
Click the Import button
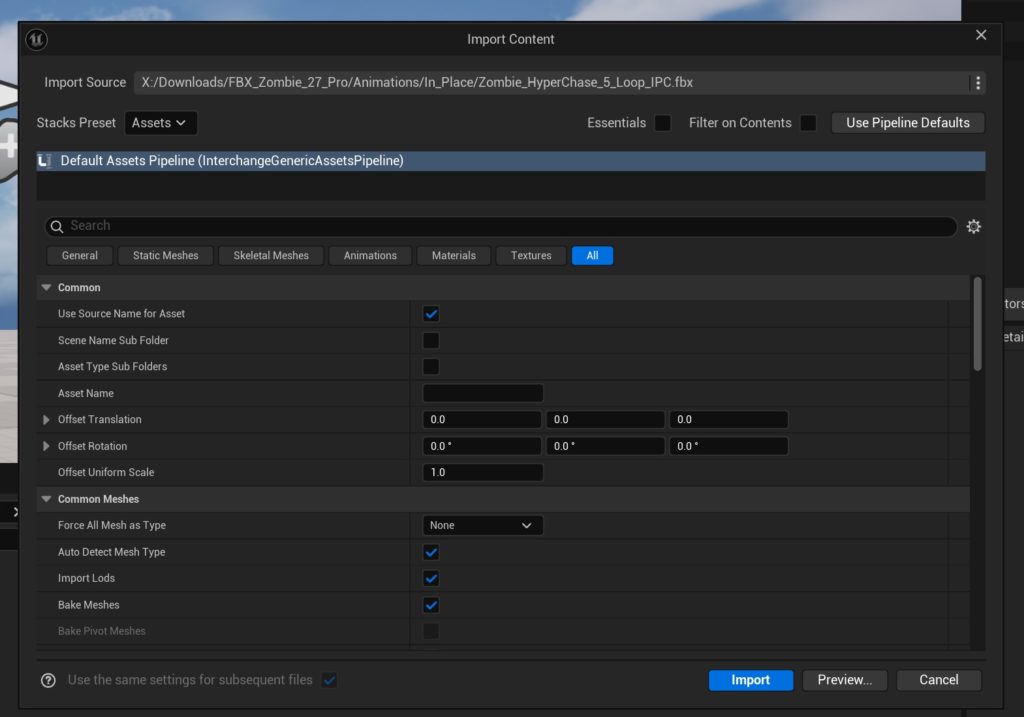click(750, 680)
